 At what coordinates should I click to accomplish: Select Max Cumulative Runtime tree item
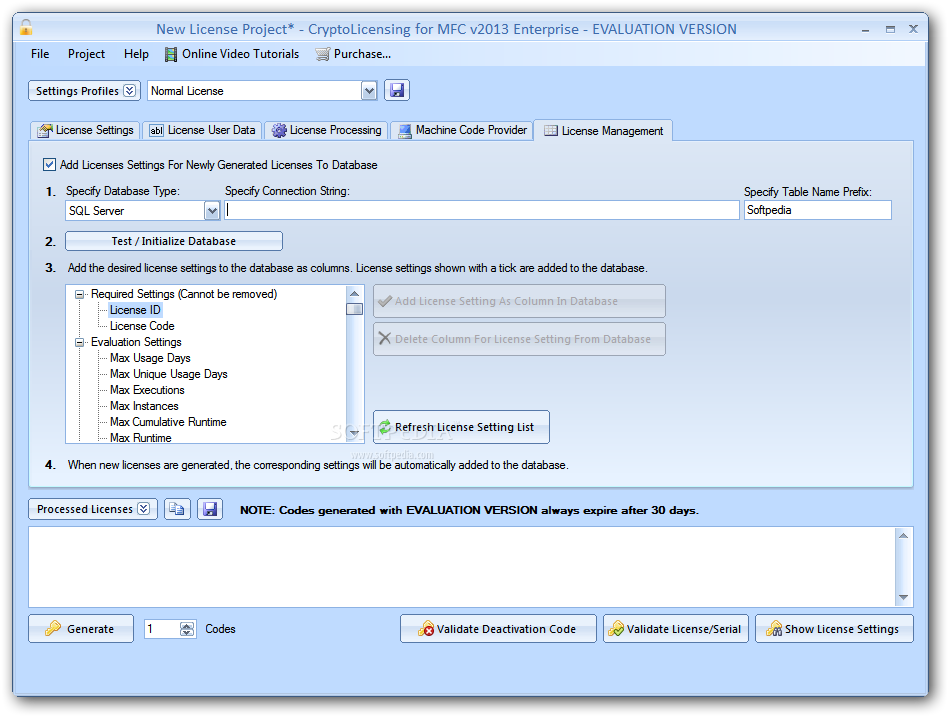168,422
